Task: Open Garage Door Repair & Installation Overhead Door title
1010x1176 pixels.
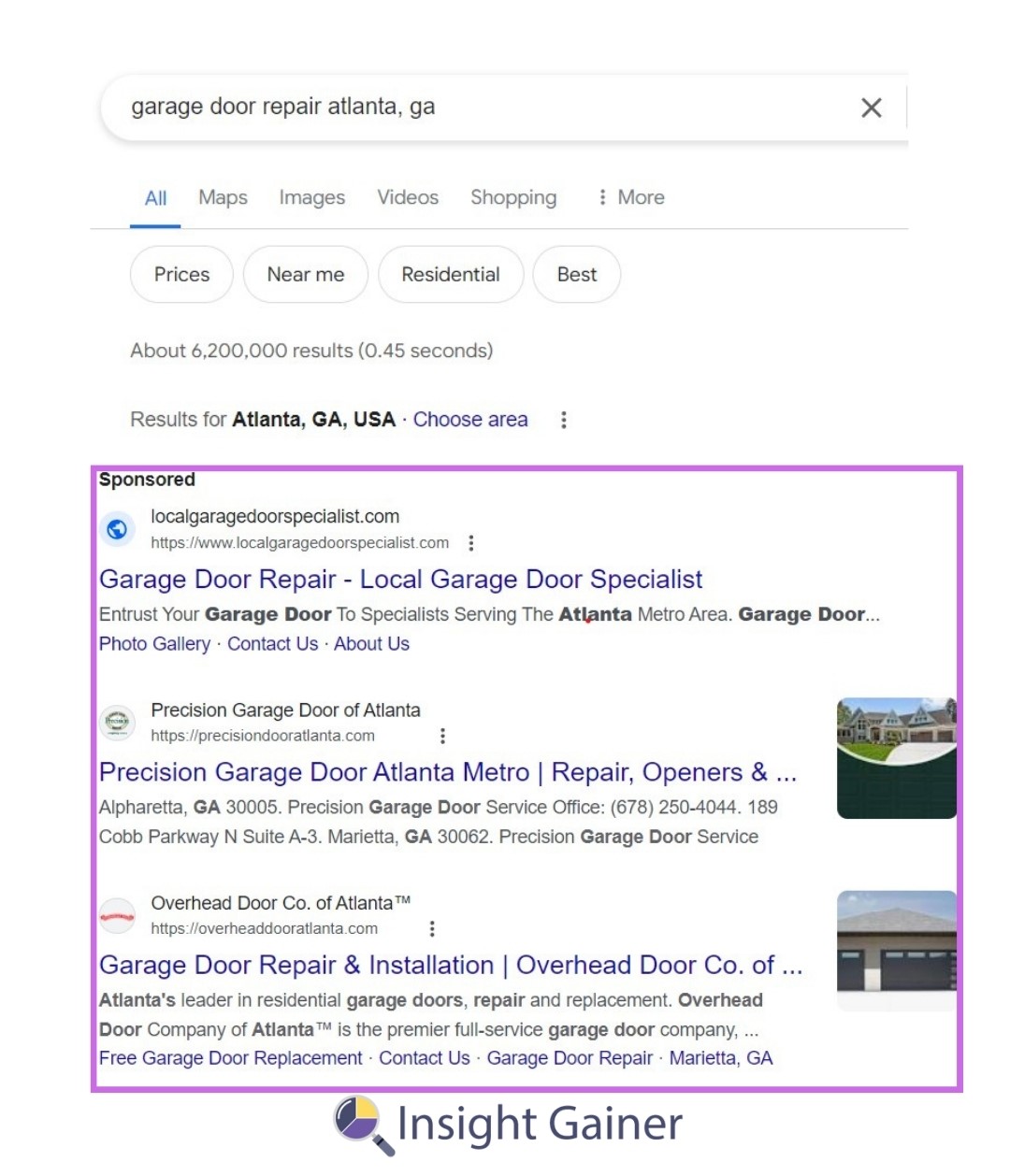Action: tap(451, 966)
